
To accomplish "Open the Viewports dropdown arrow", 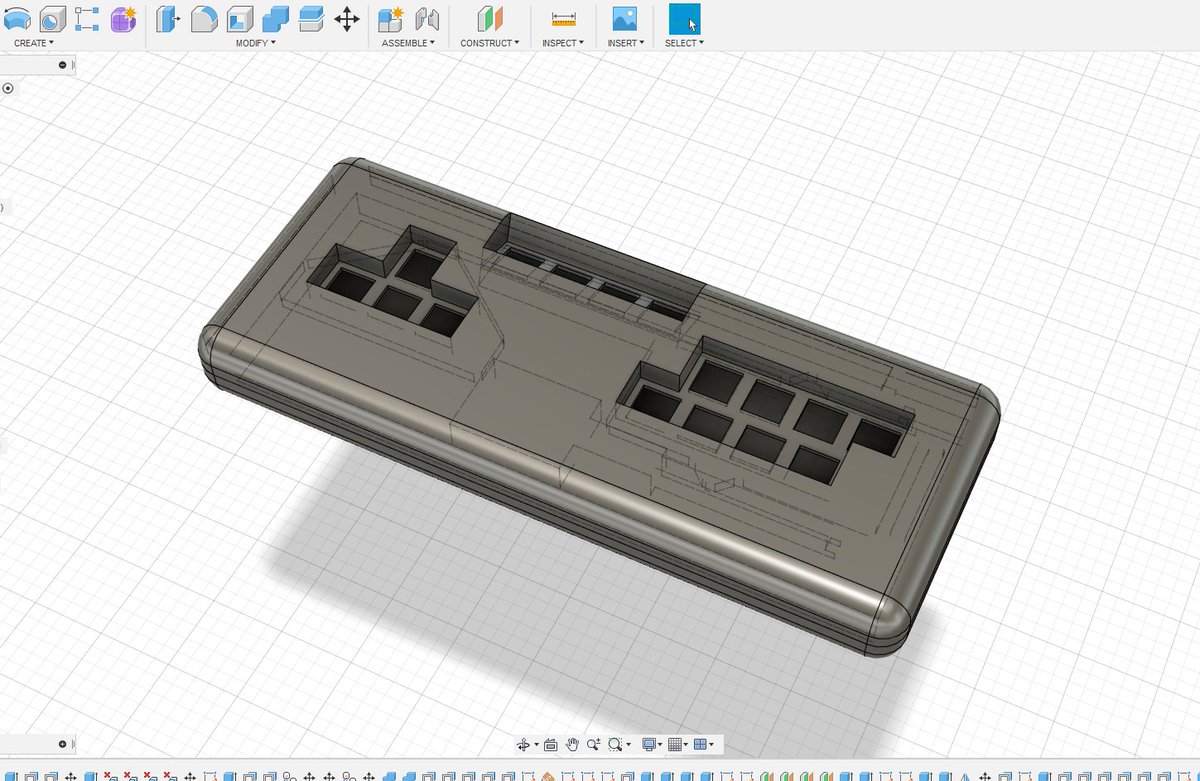I will (x=711, y=745).
